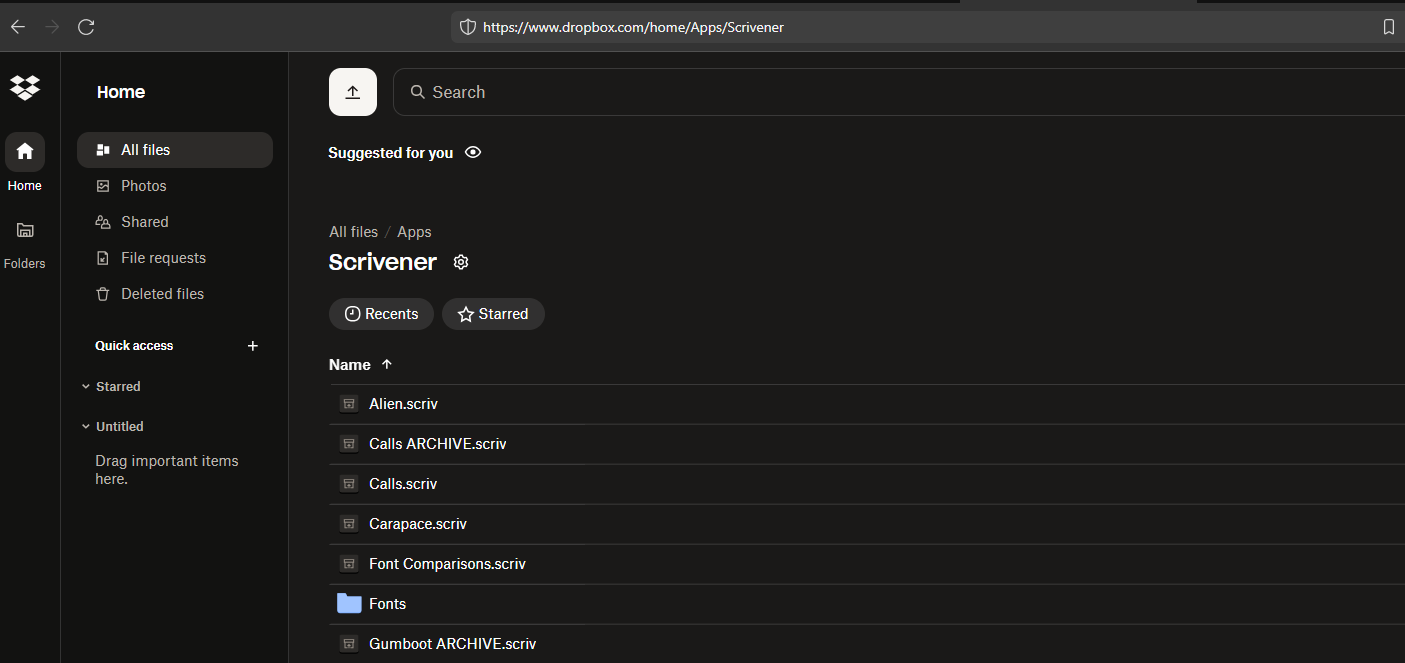Viewport: 1405px width, 663px height.
Task: Reload the page with refresh icon
Action: (86, 27)
